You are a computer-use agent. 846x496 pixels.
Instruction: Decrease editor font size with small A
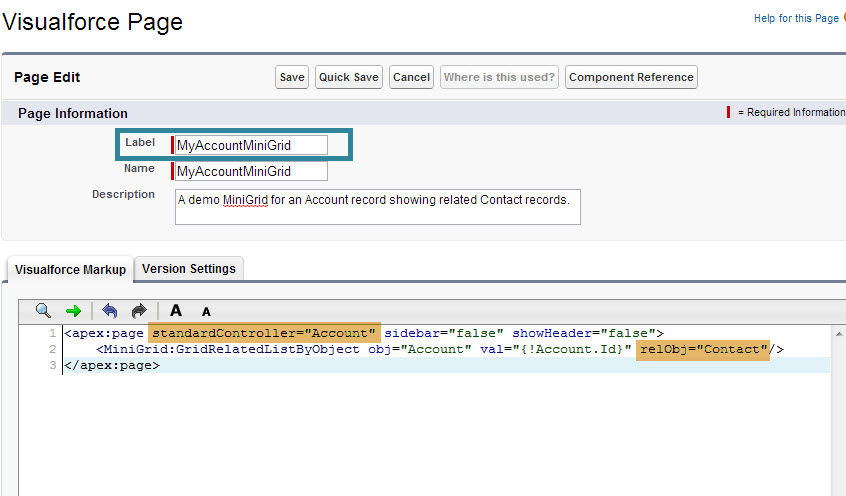pos(206,312)
